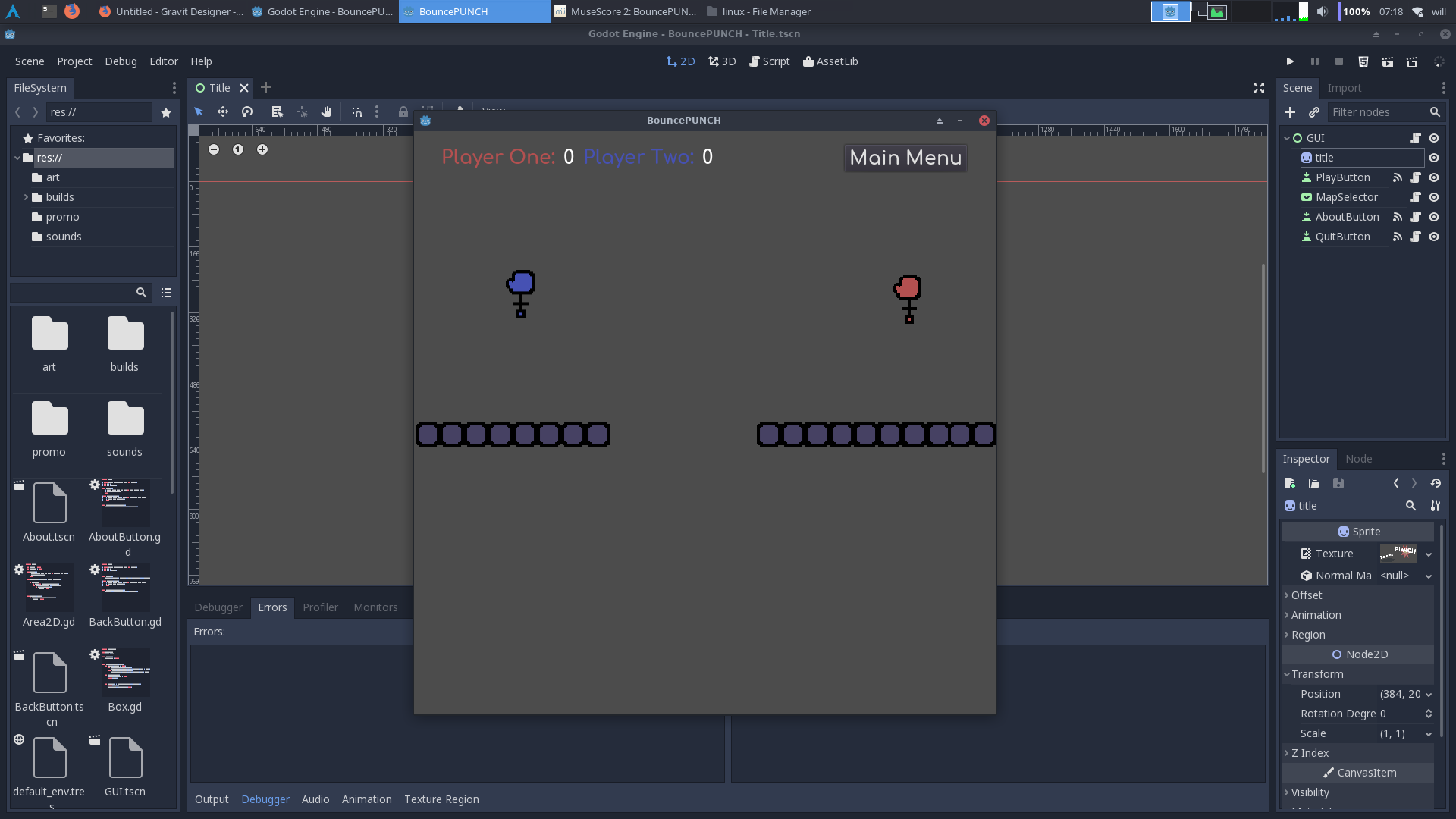
Task: Select the Move Mode tool
Action: (x=223, y=111)
